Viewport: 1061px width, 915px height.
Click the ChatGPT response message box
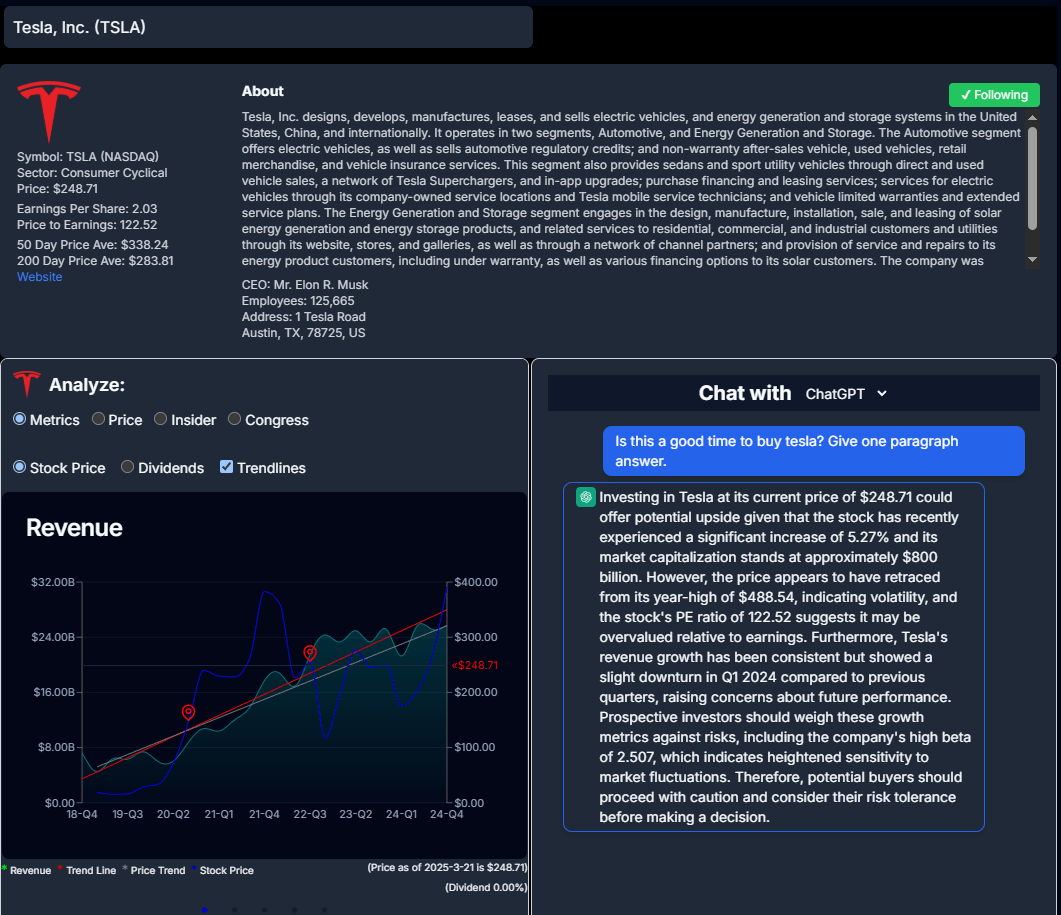point(773,656)
